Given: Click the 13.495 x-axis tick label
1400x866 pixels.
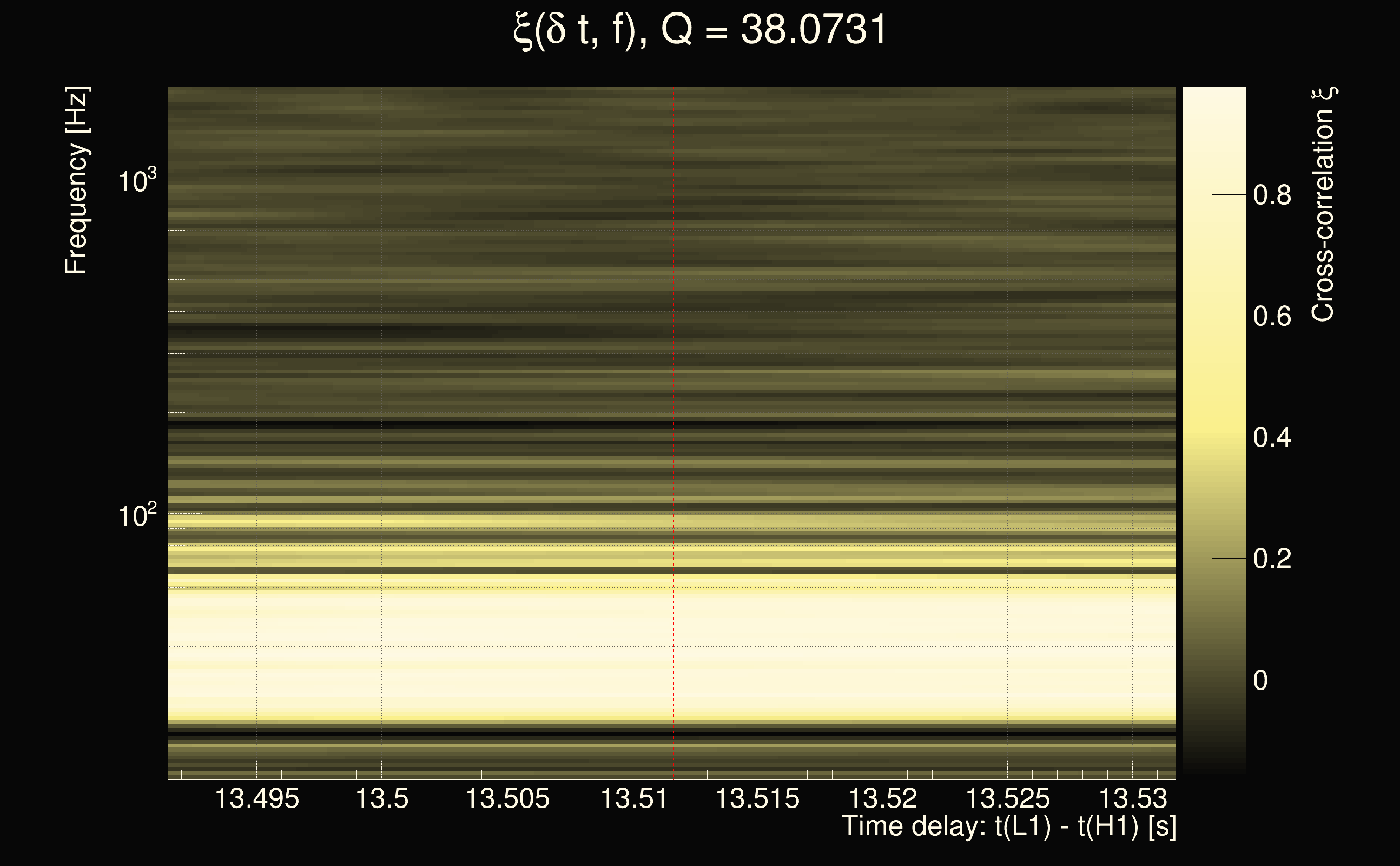Looking at the screenshot, I should 256,798.
